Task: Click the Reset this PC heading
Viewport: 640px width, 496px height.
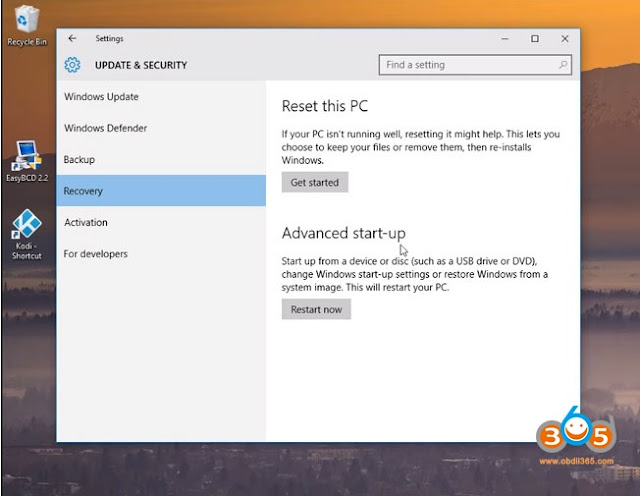Action: pyautogui.click(x=325, y=106)
